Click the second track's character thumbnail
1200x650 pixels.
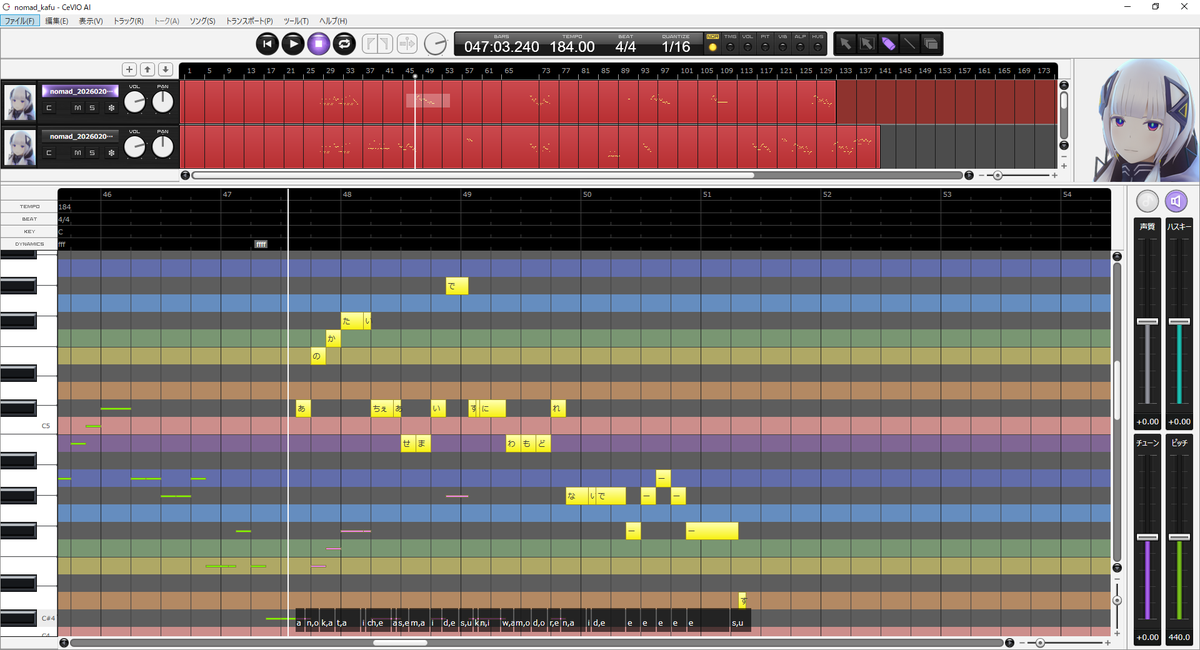pos(20,147)
